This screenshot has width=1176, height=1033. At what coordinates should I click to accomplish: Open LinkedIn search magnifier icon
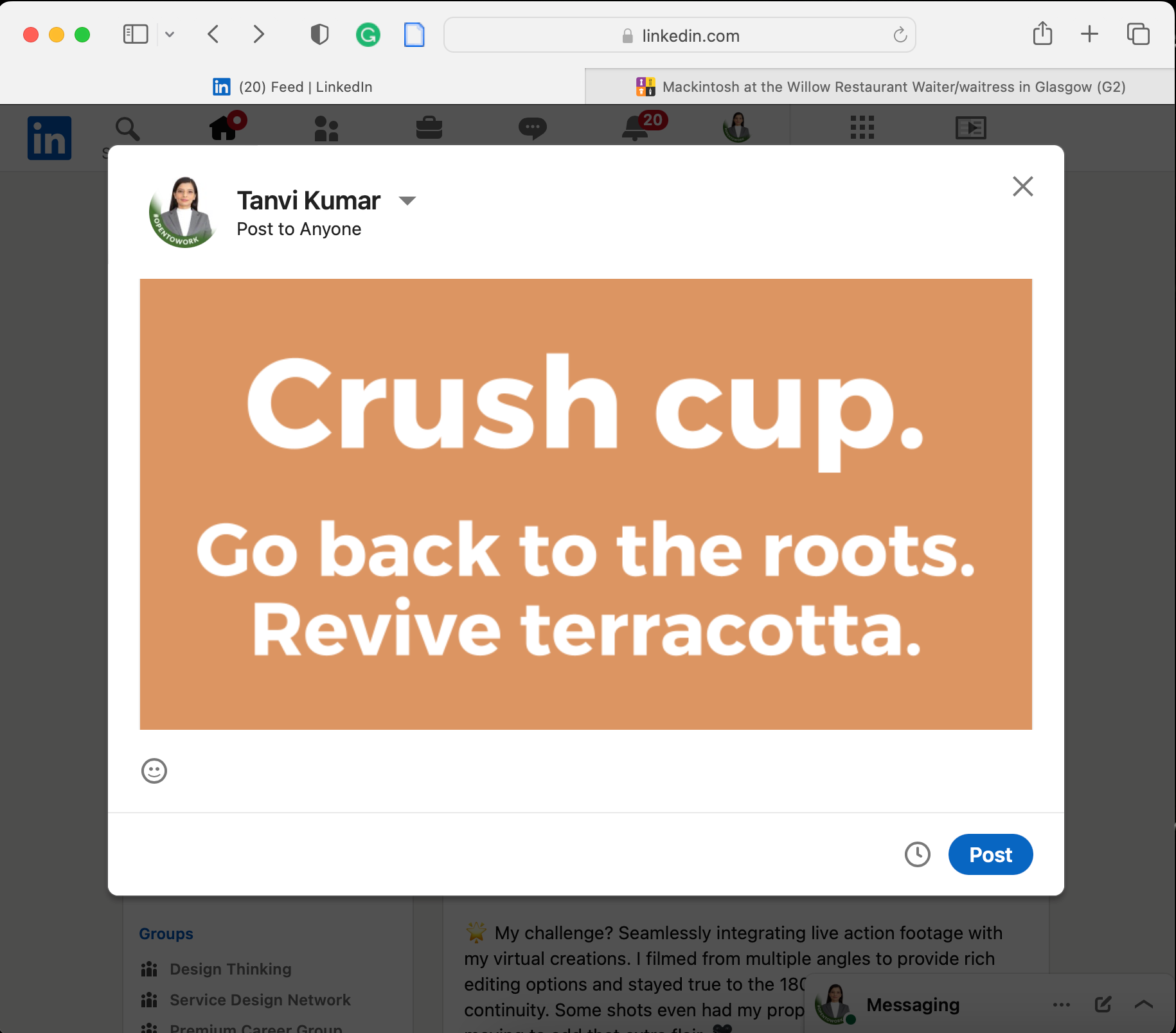pos(127,128)
